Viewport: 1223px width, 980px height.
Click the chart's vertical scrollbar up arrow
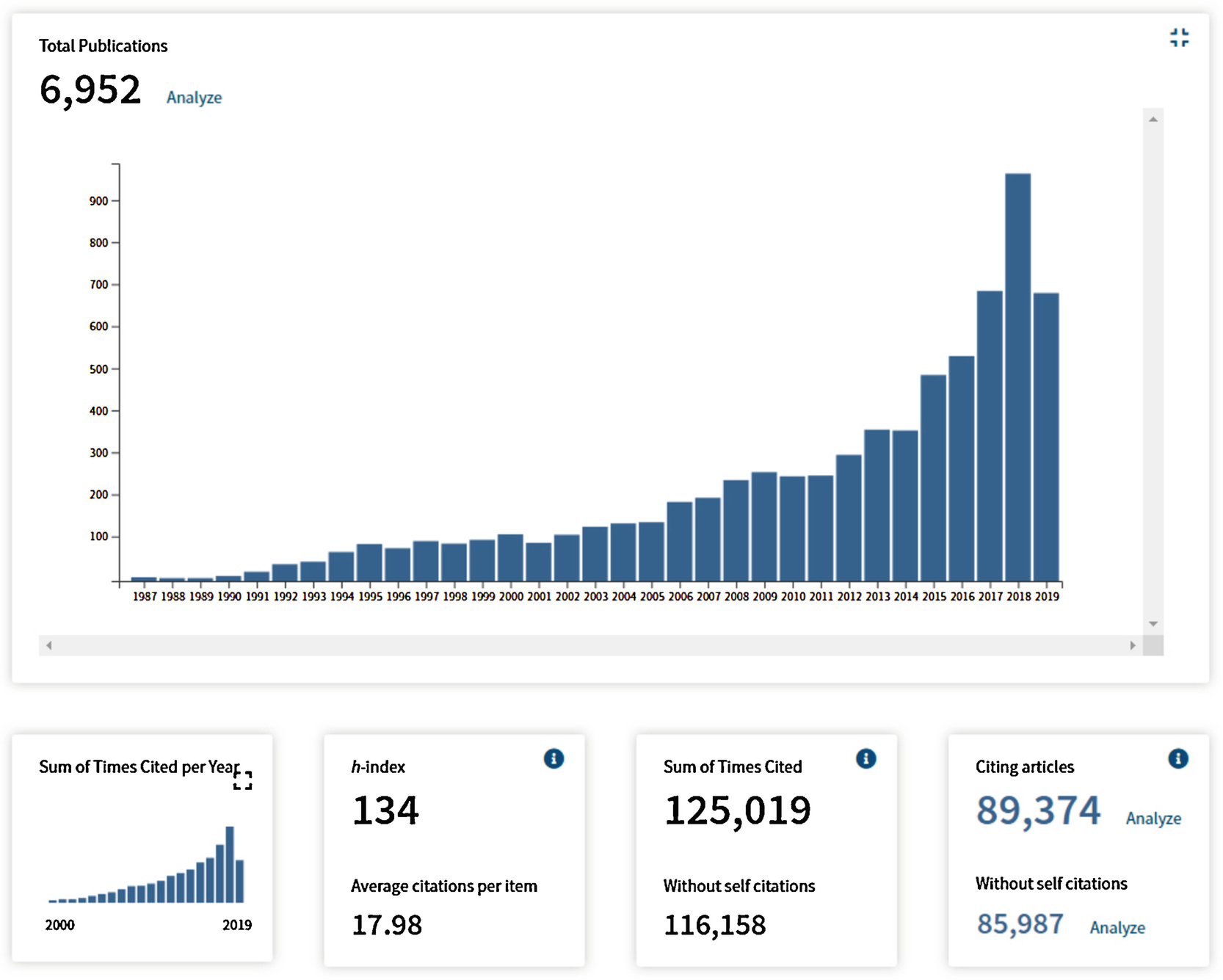pos(1153,119)
